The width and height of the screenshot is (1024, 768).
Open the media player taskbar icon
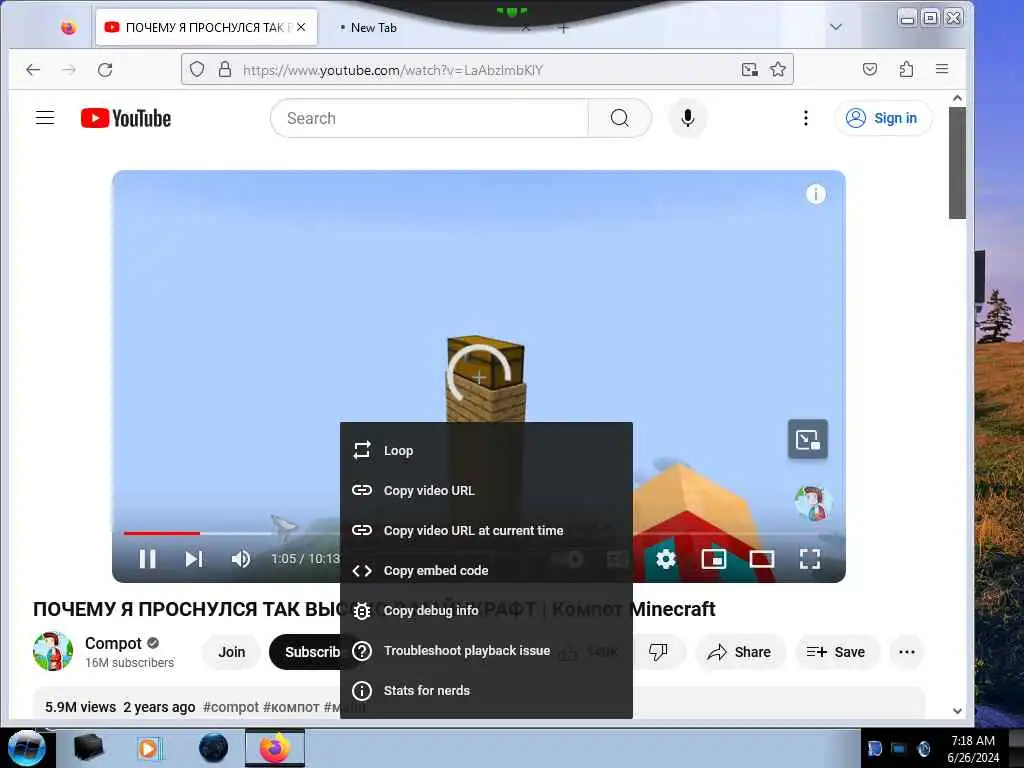pyautogui.click(x=149, y=748)
